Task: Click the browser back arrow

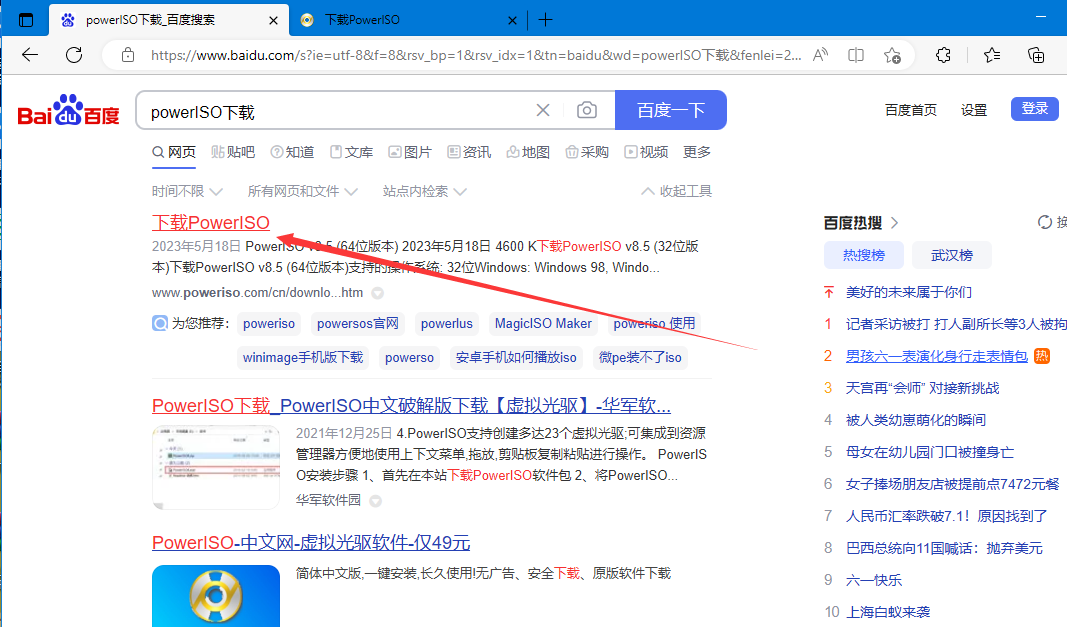Action: 30,55
